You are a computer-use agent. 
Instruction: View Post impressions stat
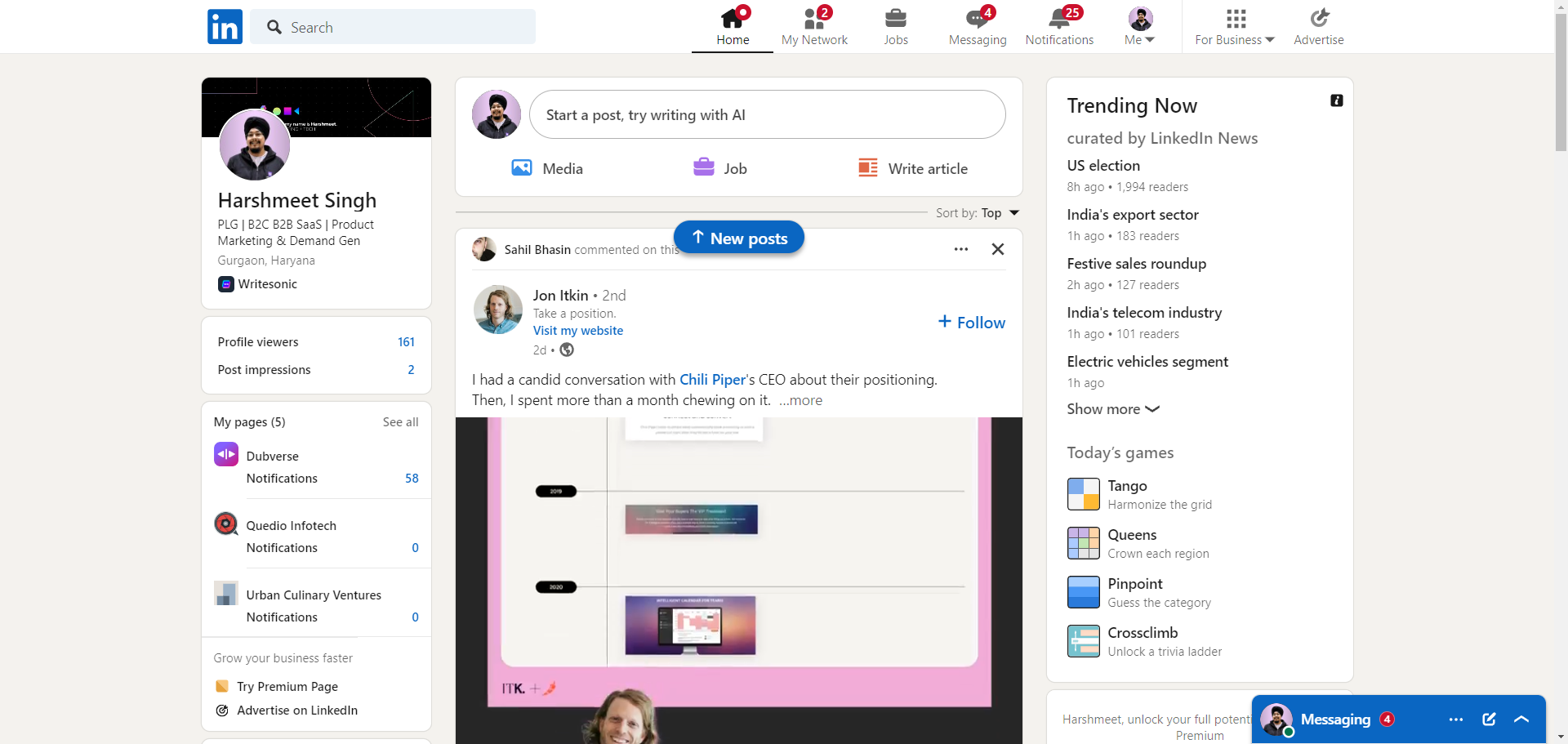click(316, 370)
